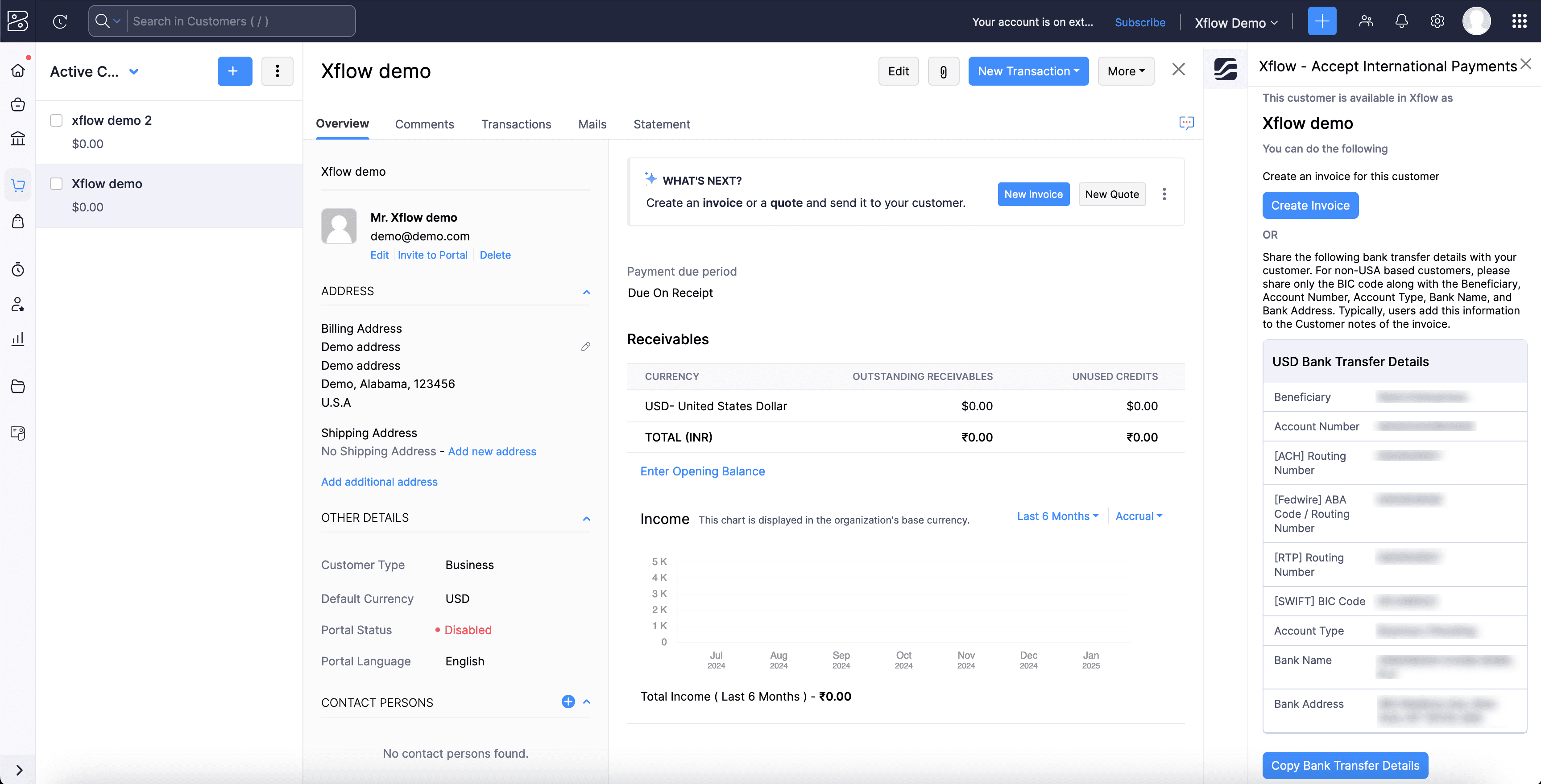Open the recent activity history icon
1541x784 pixels.
[x=60, y=21]
